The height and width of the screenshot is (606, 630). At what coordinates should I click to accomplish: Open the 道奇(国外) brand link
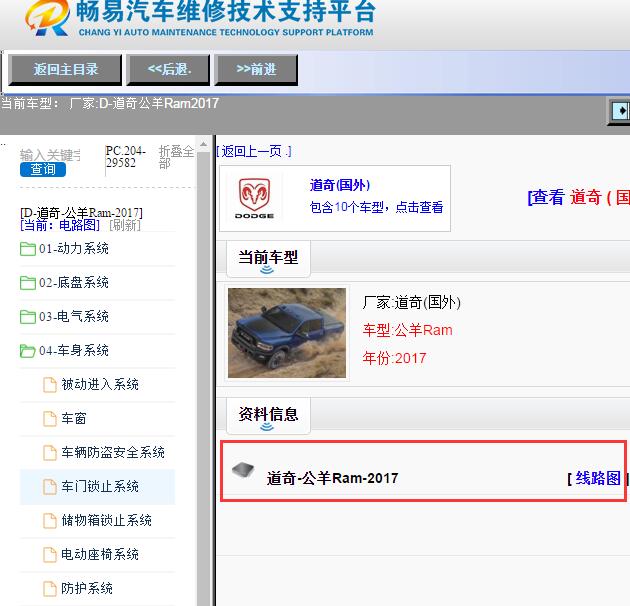(340, 185)
